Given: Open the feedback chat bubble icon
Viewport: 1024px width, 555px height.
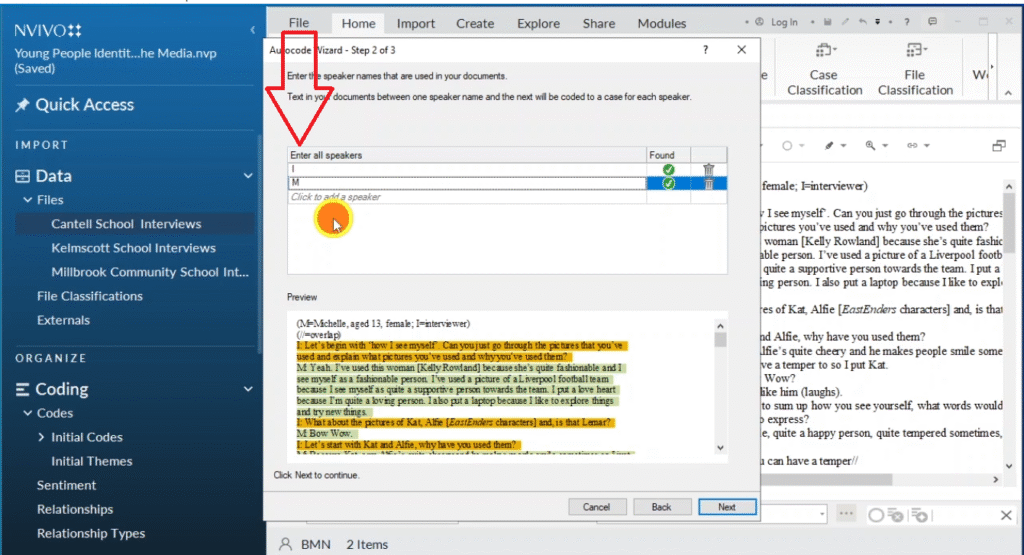Looking at the screenshot, I should (932, 22).
